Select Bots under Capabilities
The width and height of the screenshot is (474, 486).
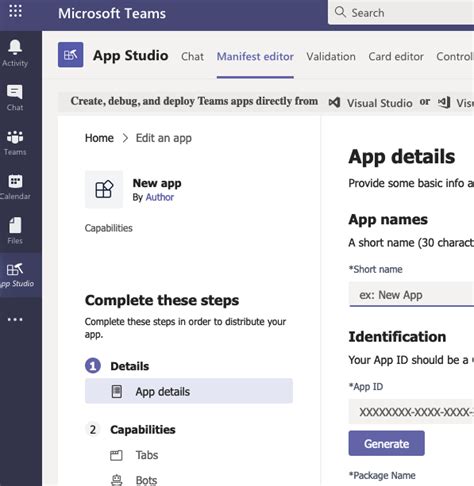(x=146, y=480)
